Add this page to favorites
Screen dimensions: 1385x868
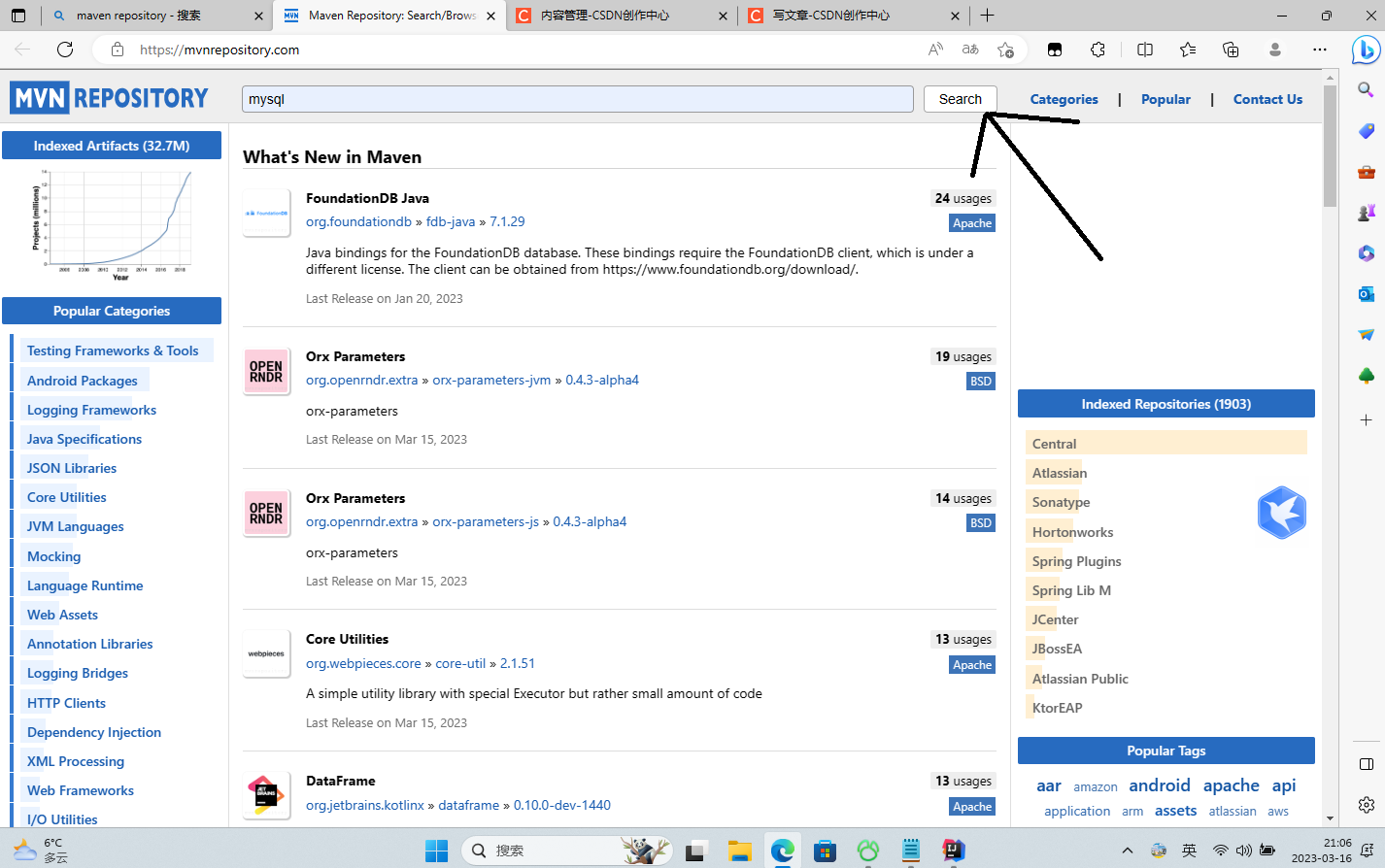point(1005,50)
